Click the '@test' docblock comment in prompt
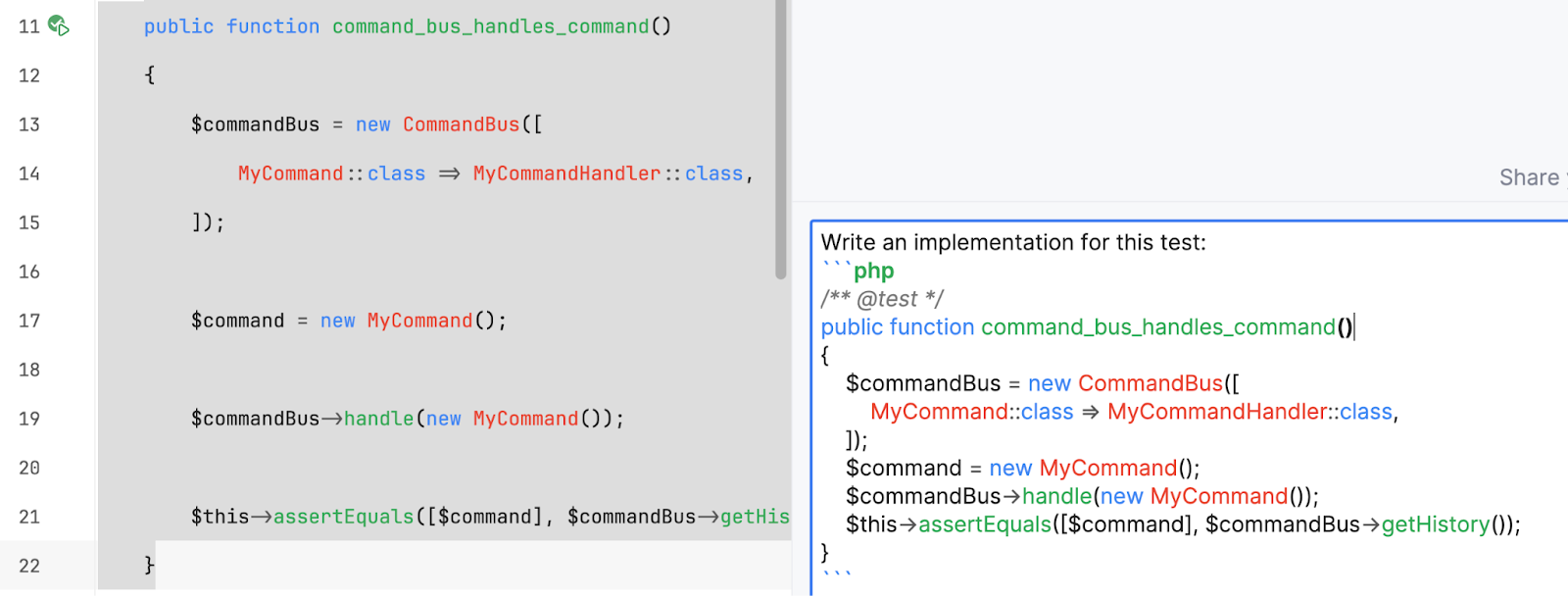 [x=886, y=299]
